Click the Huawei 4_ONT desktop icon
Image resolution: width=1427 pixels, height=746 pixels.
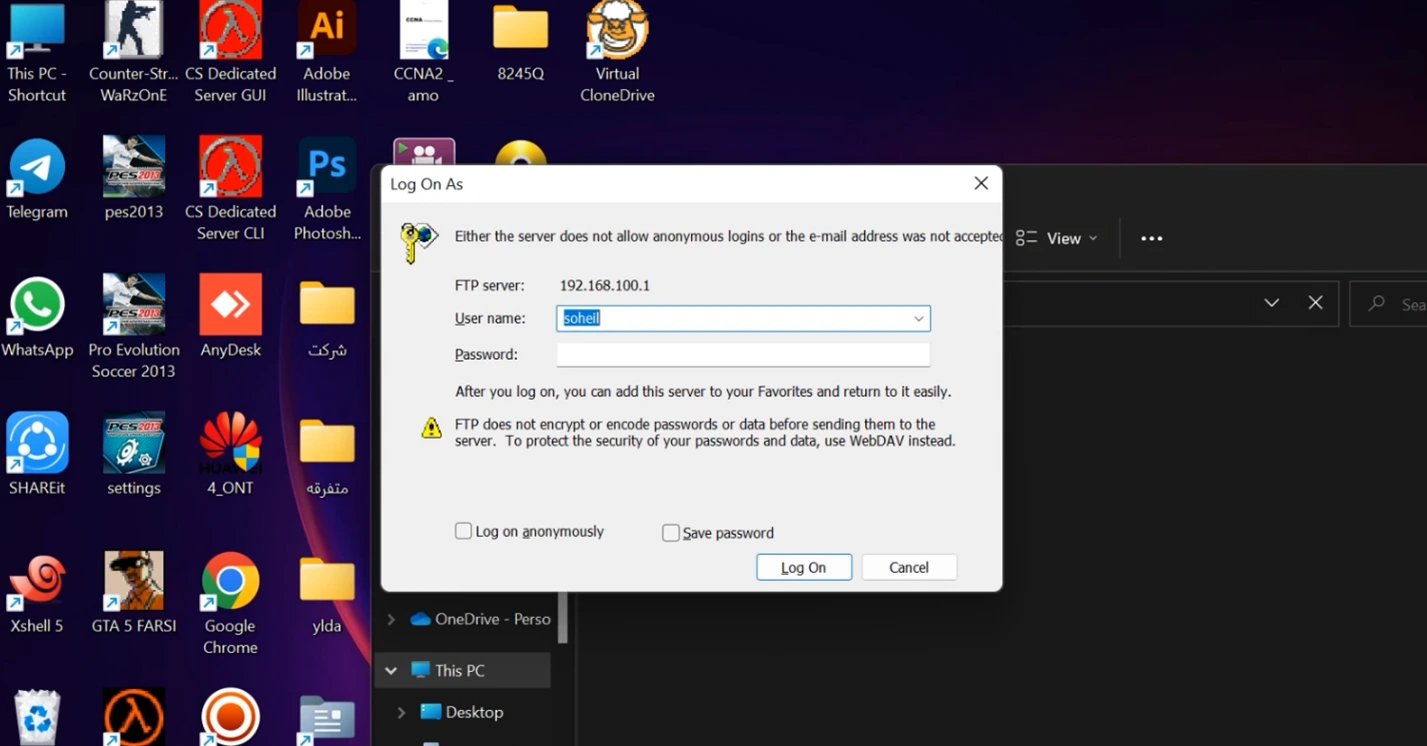(230, 456)
